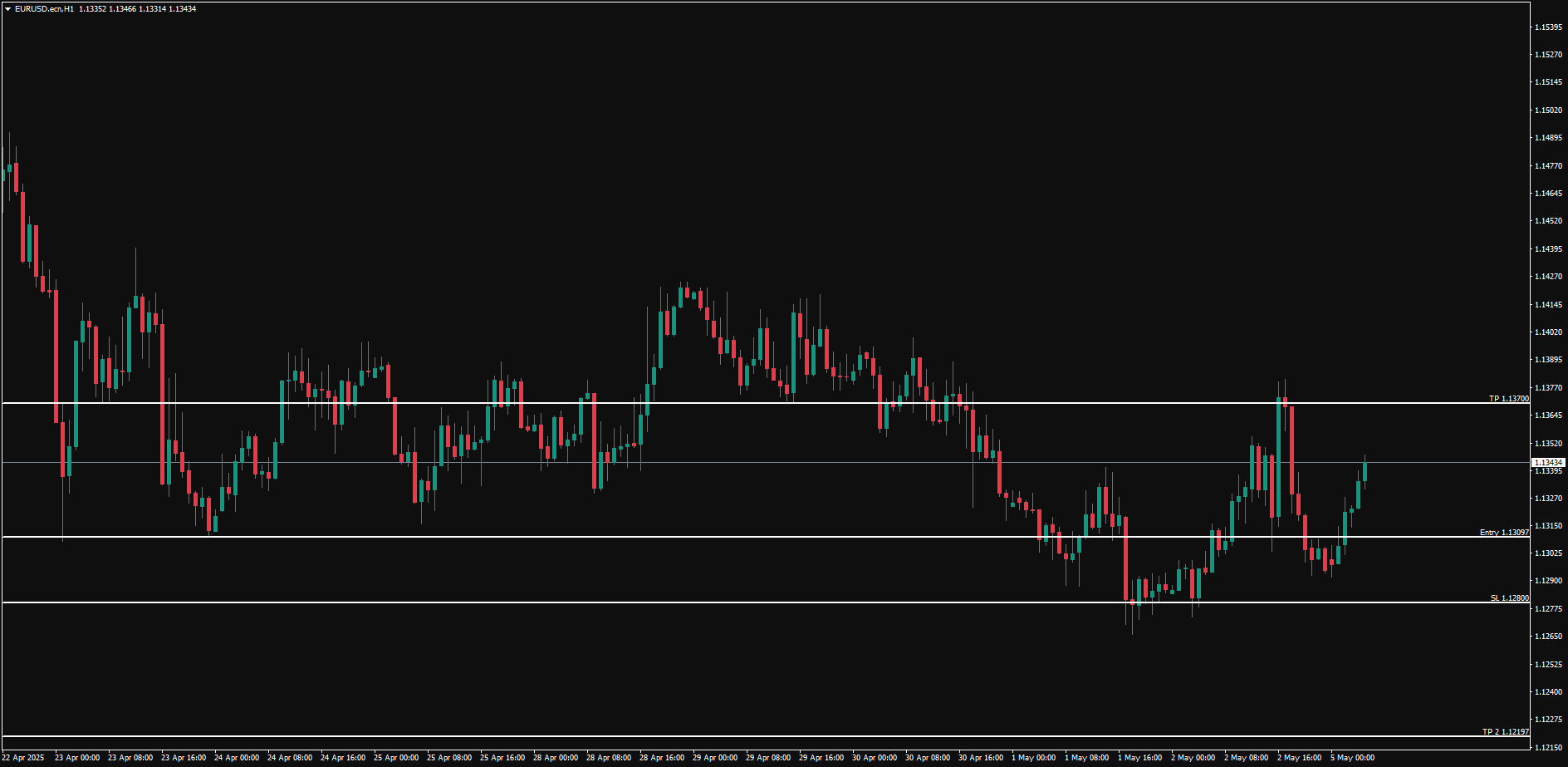The width and height of the screenshot is (1568, 767).
Task: Click the 5 May 00:00 time label
Action: [1352, 758]
